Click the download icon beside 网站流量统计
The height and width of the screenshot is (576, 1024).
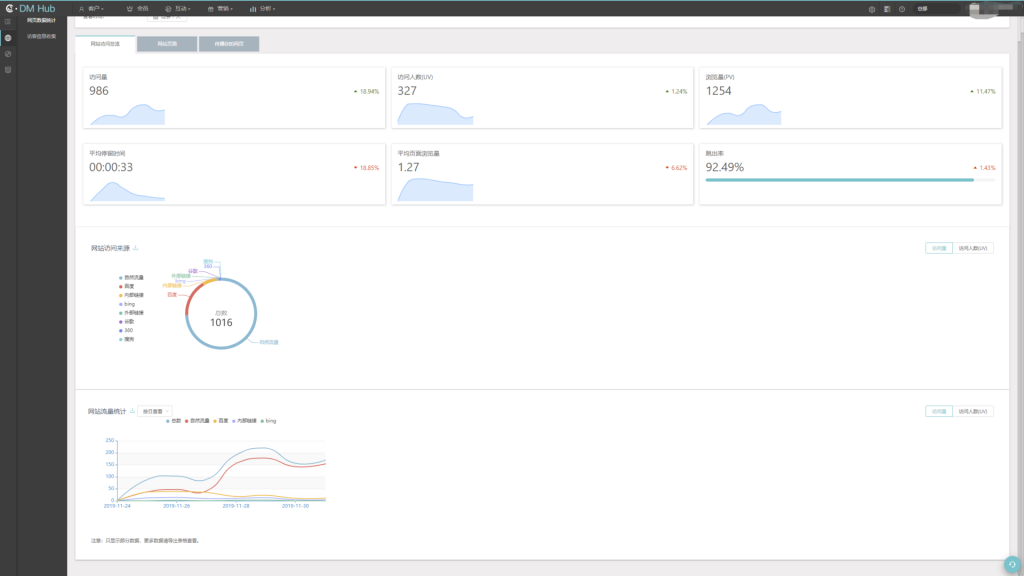(131, 411)
